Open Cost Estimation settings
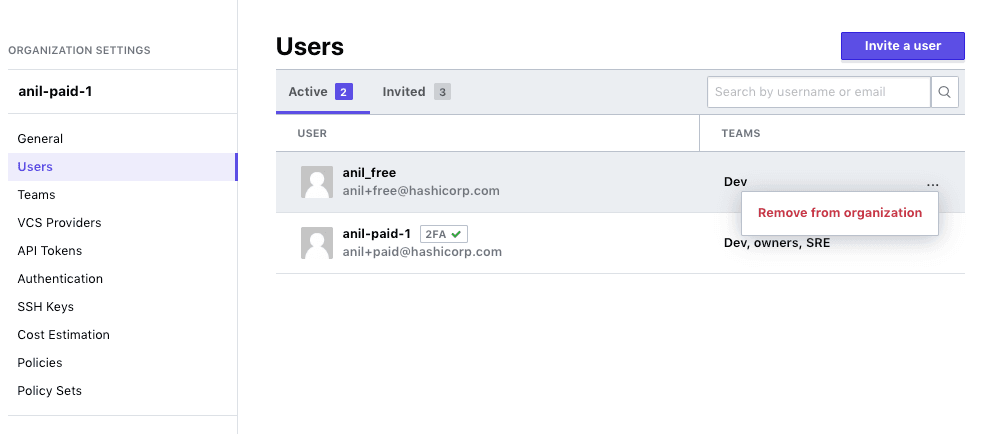Image resolution: width=989 pixels, height=434 pixels. (x=63, y=335)
